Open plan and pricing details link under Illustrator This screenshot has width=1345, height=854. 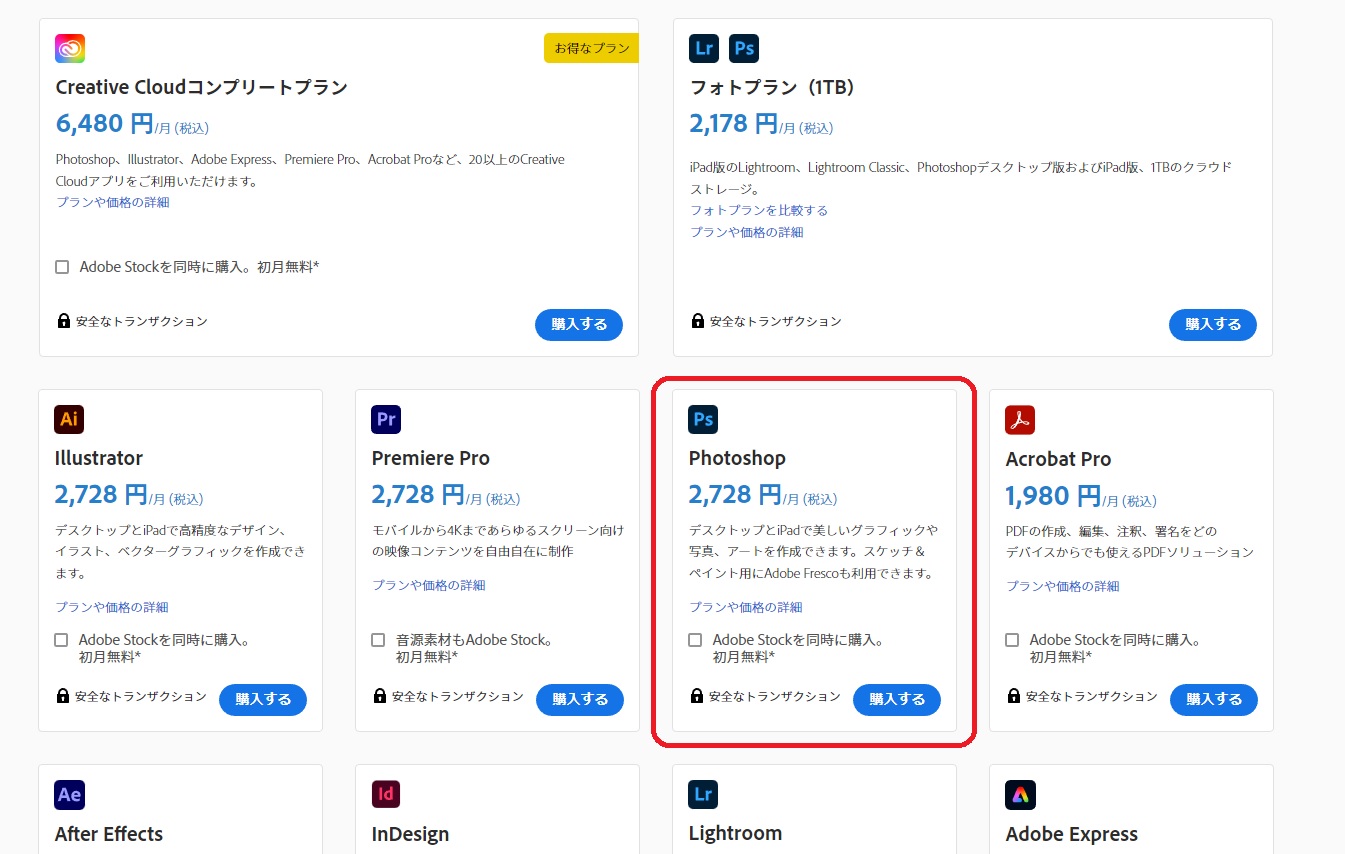tap(112, 607)
